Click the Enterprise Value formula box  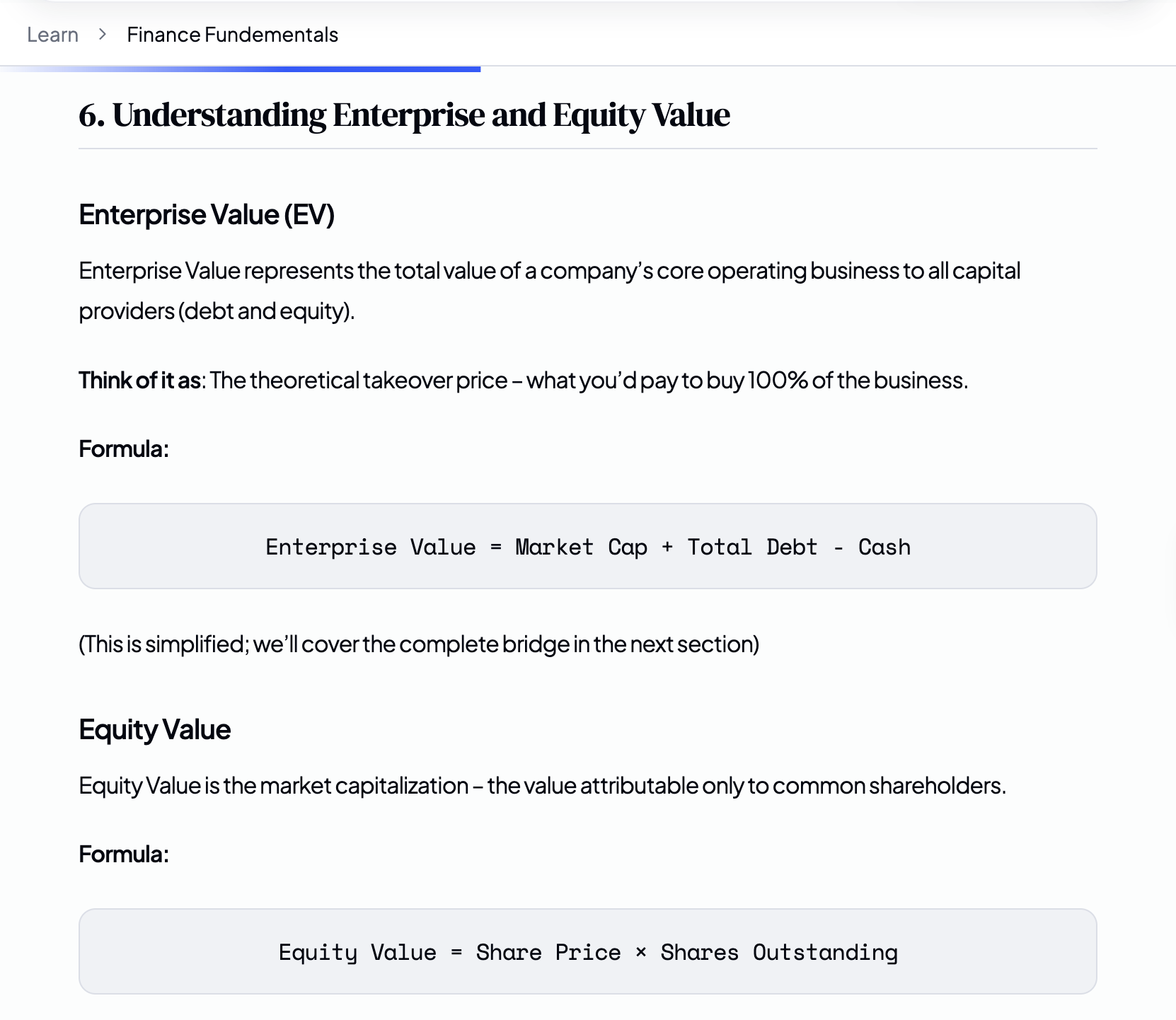click(586, 546)
